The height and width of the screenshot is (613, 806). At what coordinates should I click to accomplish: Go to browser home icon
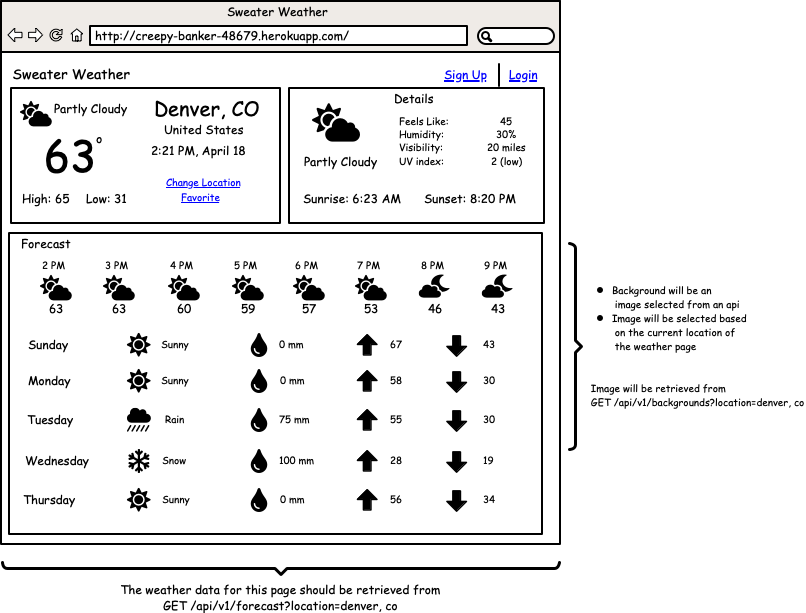pos(76,36)
